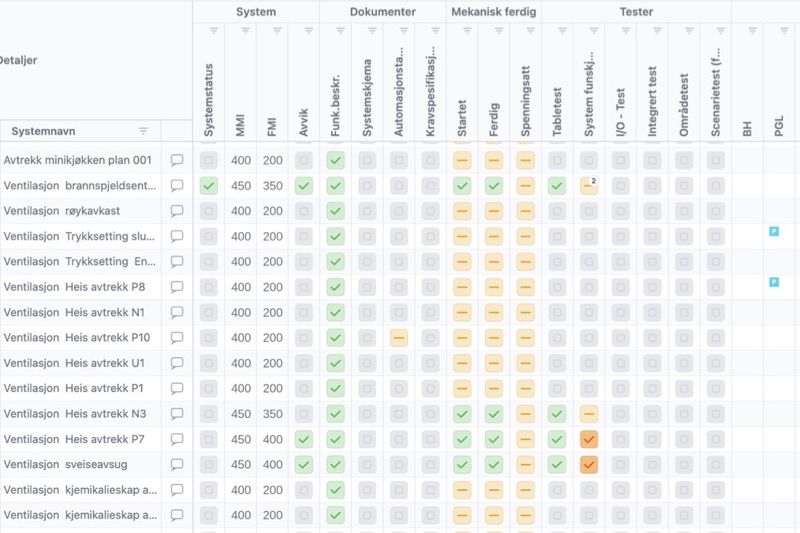Click orange checked System funskj for sveiseavsug
Screen dimensions: 800x533
click(x=589, y=464)
